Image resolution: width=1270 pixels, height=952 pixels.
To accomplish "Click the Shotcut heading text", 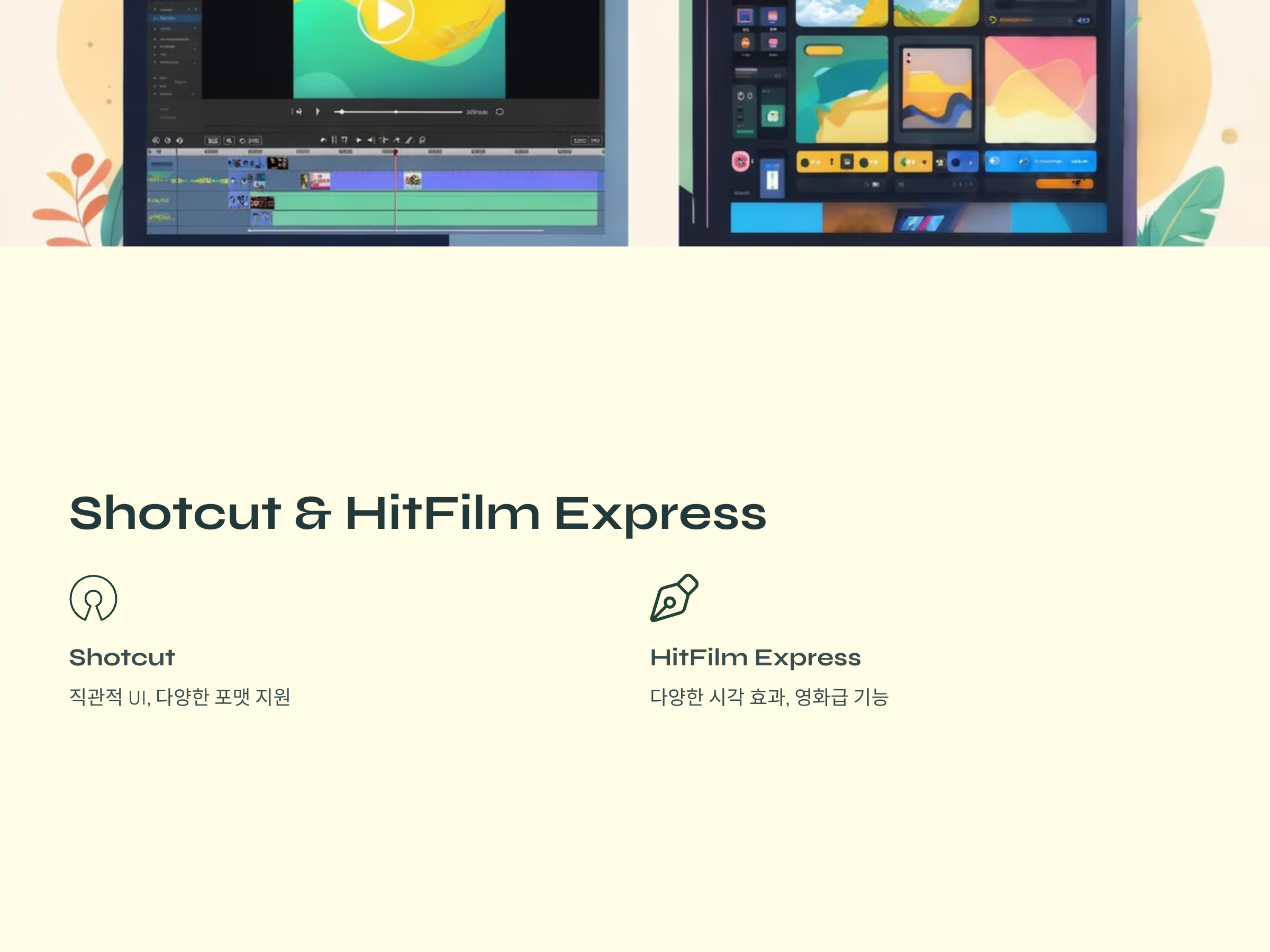I will click(x=122, y=657).
